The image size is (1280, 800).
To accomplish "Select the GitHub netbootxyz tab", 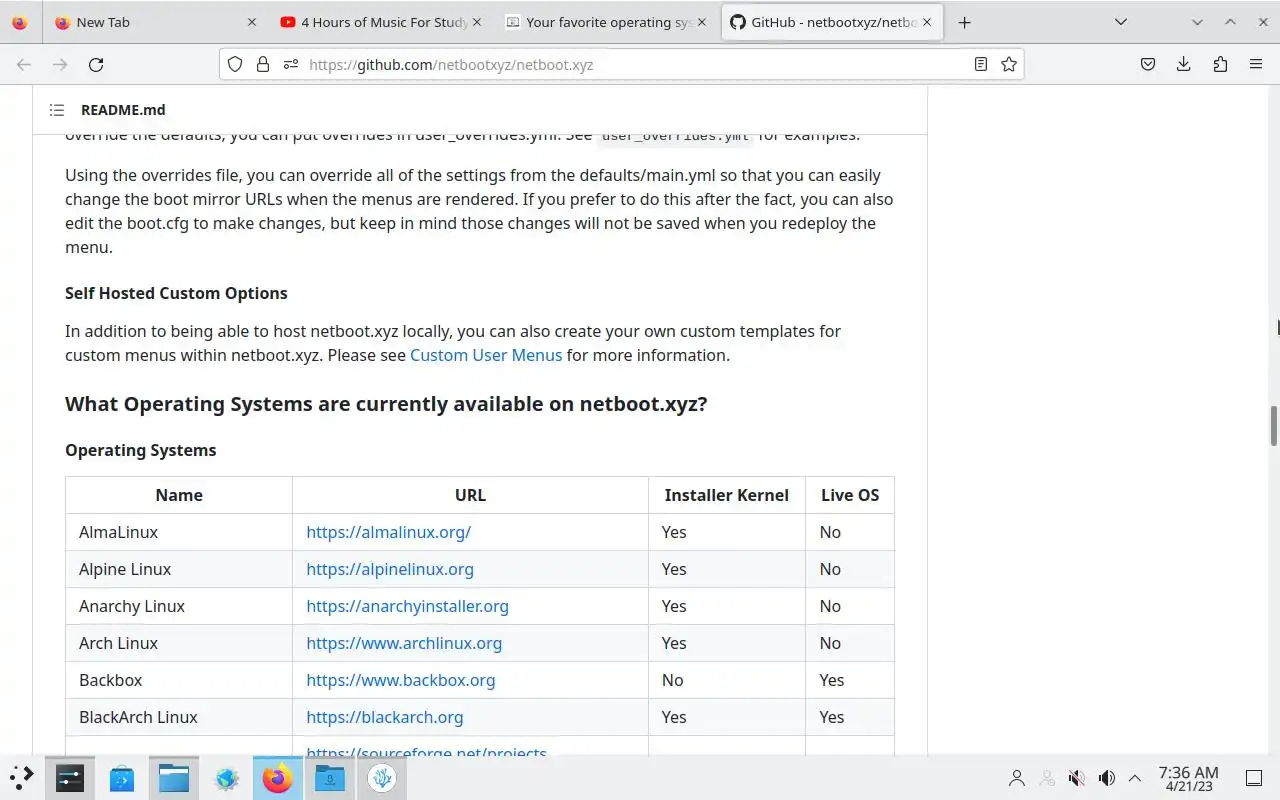I will click(831, 22).
